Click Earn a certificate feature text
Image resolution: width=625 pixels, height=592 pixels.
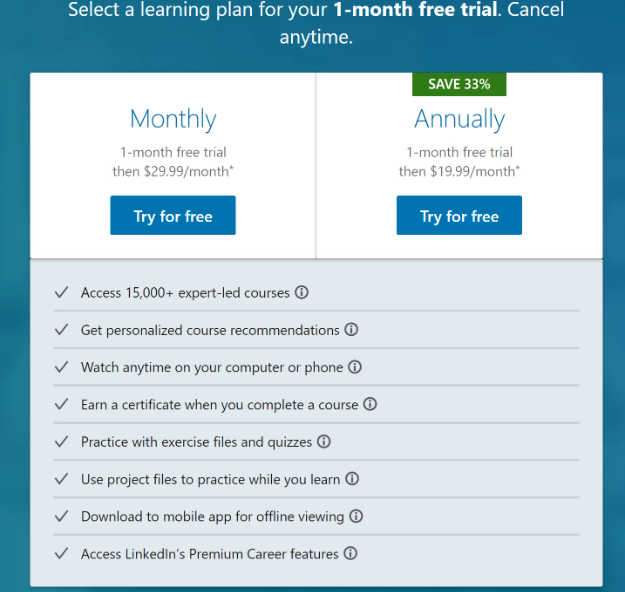point(220,405)
